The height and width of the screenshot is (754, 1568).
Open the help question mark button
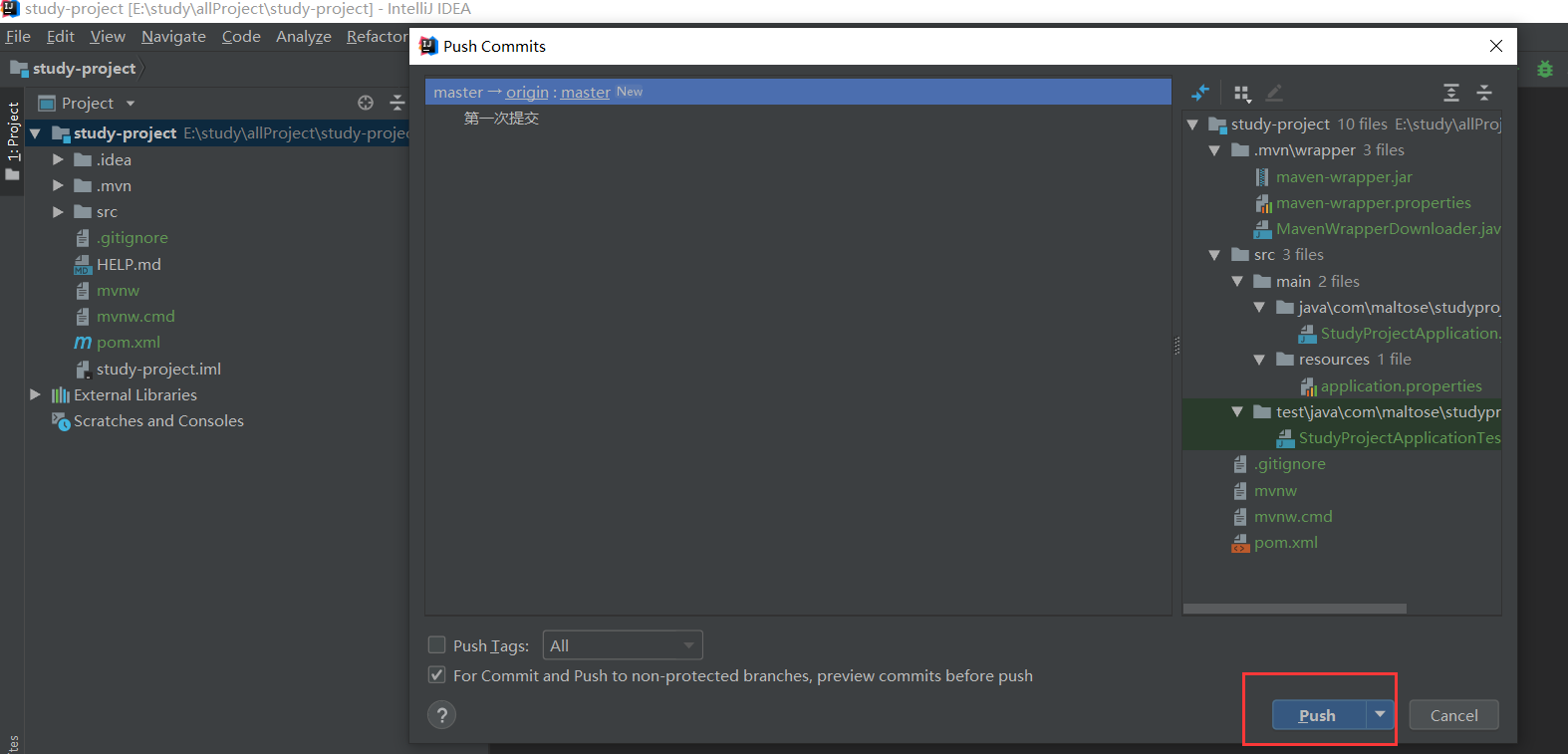click(x=442, y=714)
